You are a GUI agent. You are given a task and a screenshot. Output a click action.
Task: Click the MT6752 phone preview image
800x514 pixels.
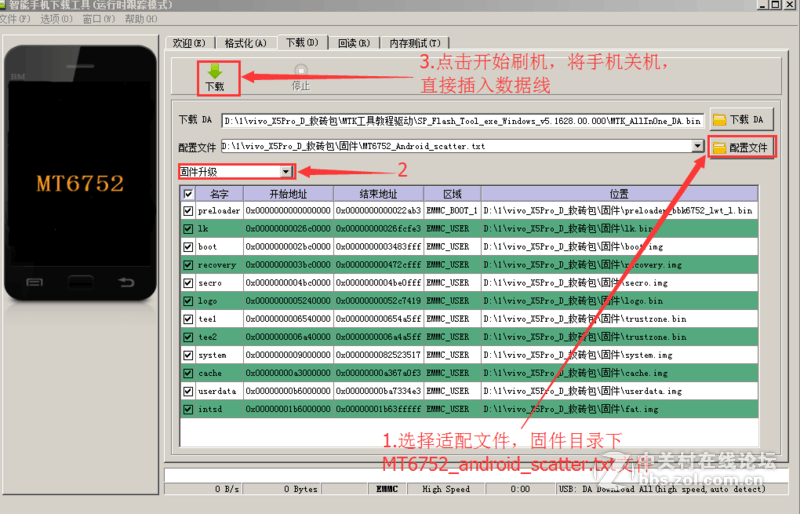pyautogui.click(x=81, y=174)
